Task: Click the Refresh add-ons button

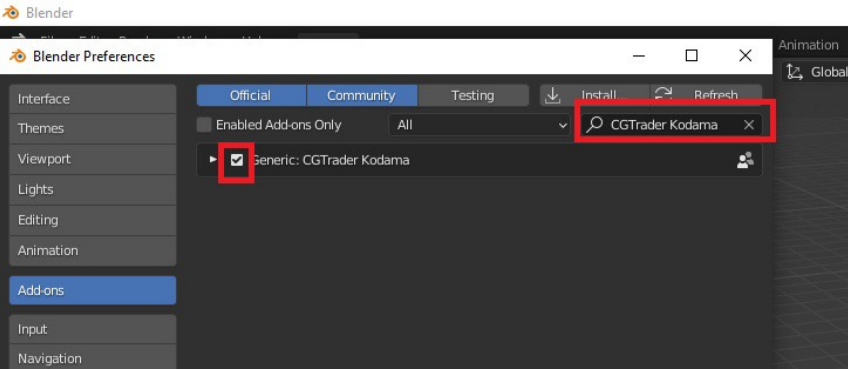Action: point(706,96)
